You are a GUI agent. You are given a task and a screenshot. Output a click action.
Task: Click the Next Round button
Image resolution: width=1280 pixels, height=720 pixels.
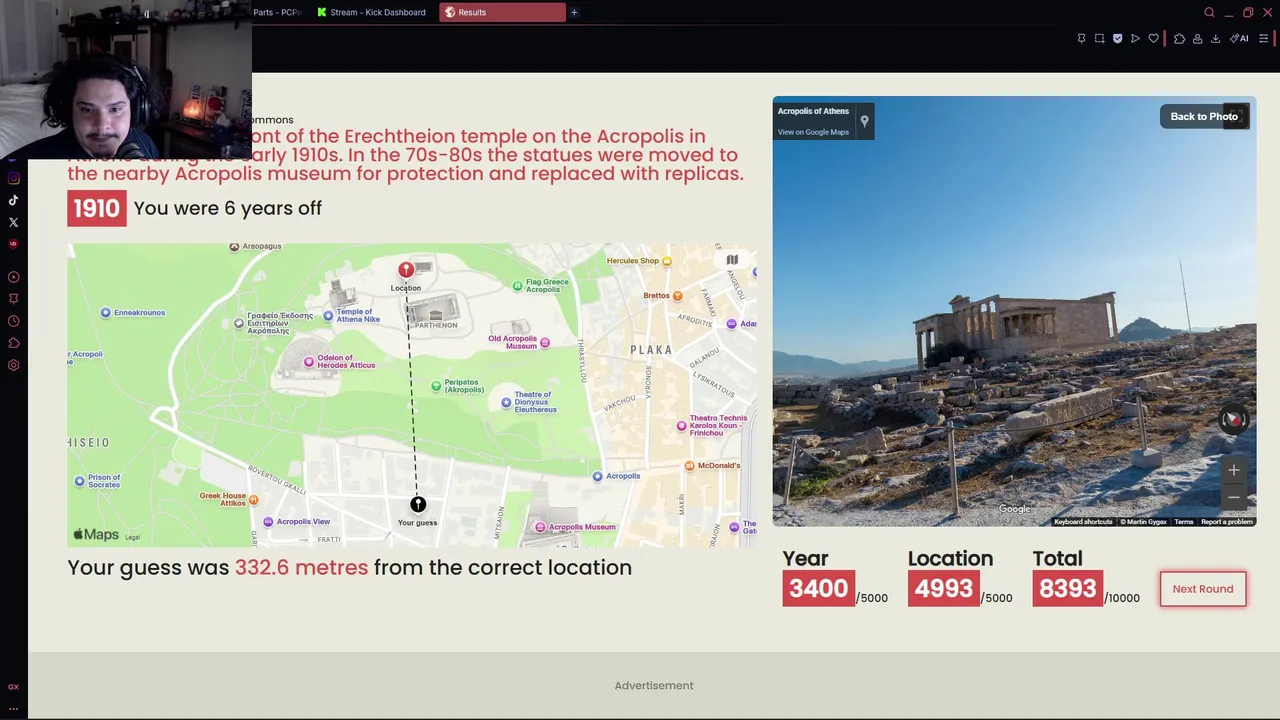point(1203,589)
